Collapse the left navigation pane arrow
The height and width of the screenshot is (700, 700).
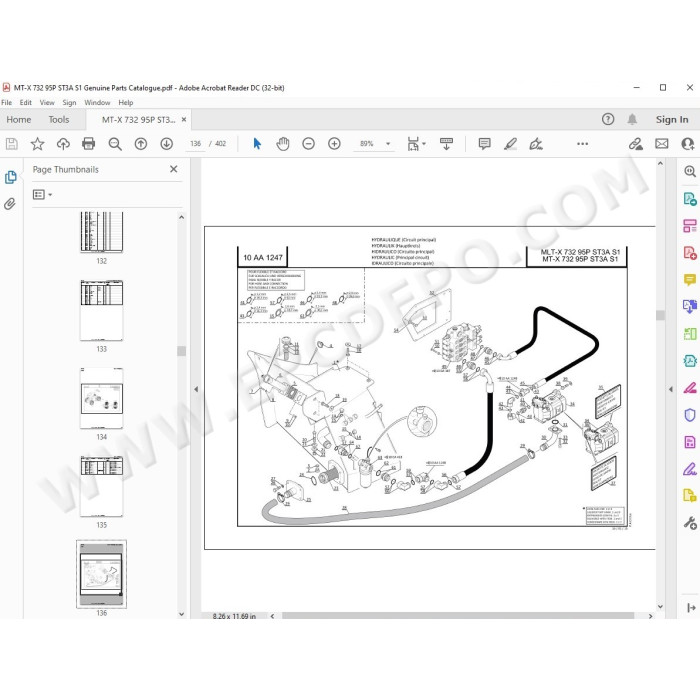[x=196, y=389]
